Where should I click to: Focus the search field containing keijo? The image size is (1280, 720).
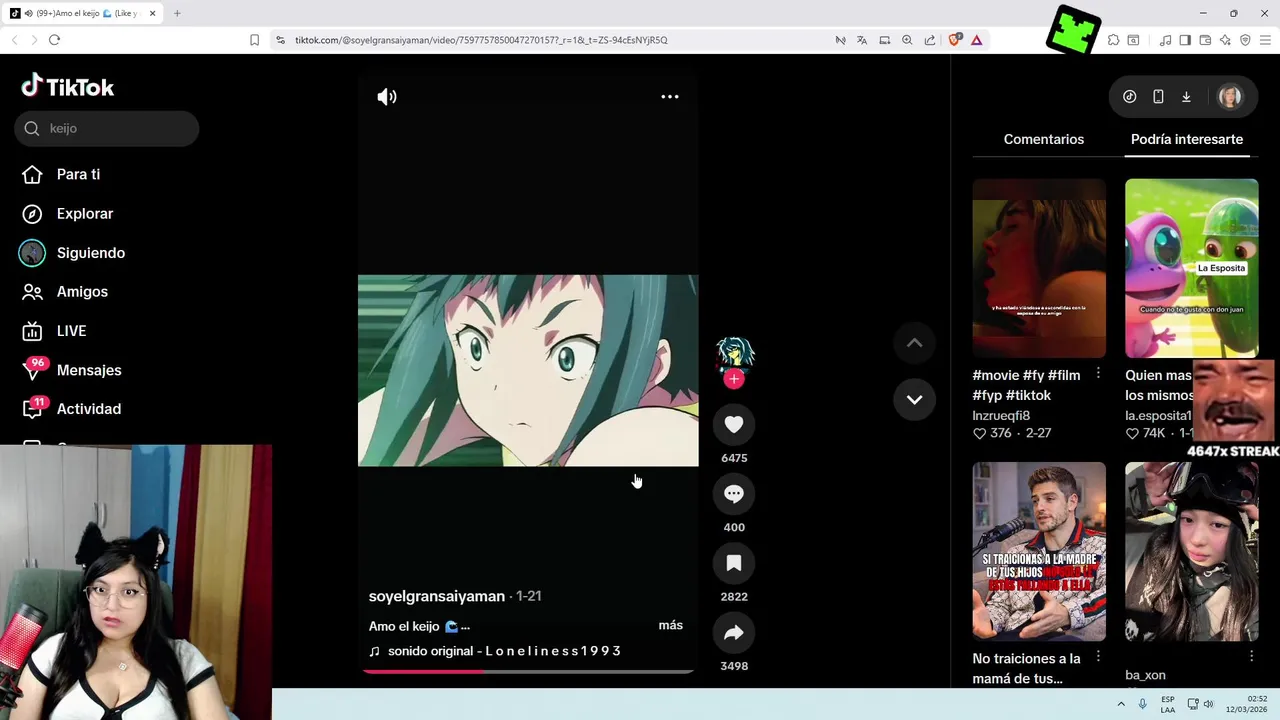106,128
